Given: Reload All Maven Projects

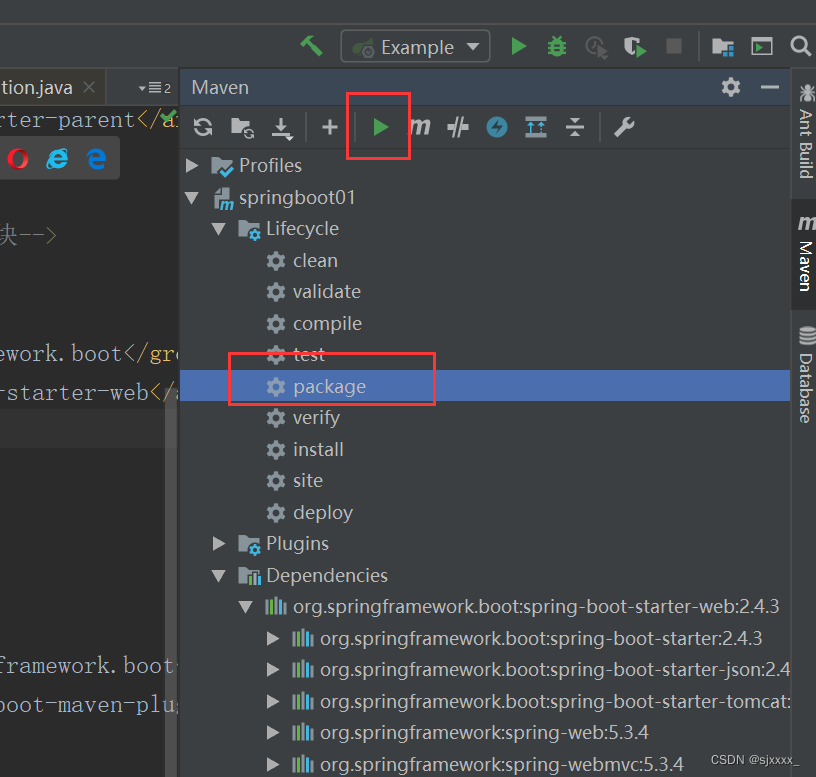Looking at the screenshot, I should (203, 127).
